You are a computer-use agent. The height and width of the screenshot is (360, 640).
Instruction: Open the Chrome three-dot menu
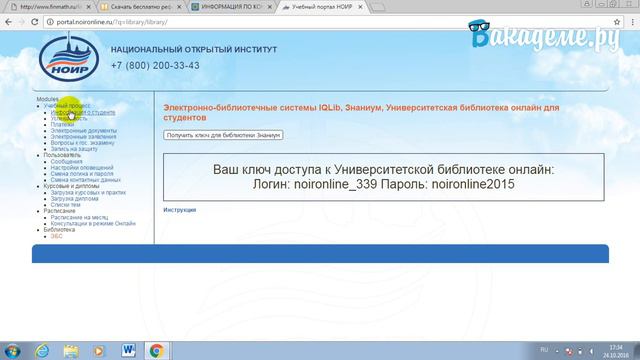(632, 22)
